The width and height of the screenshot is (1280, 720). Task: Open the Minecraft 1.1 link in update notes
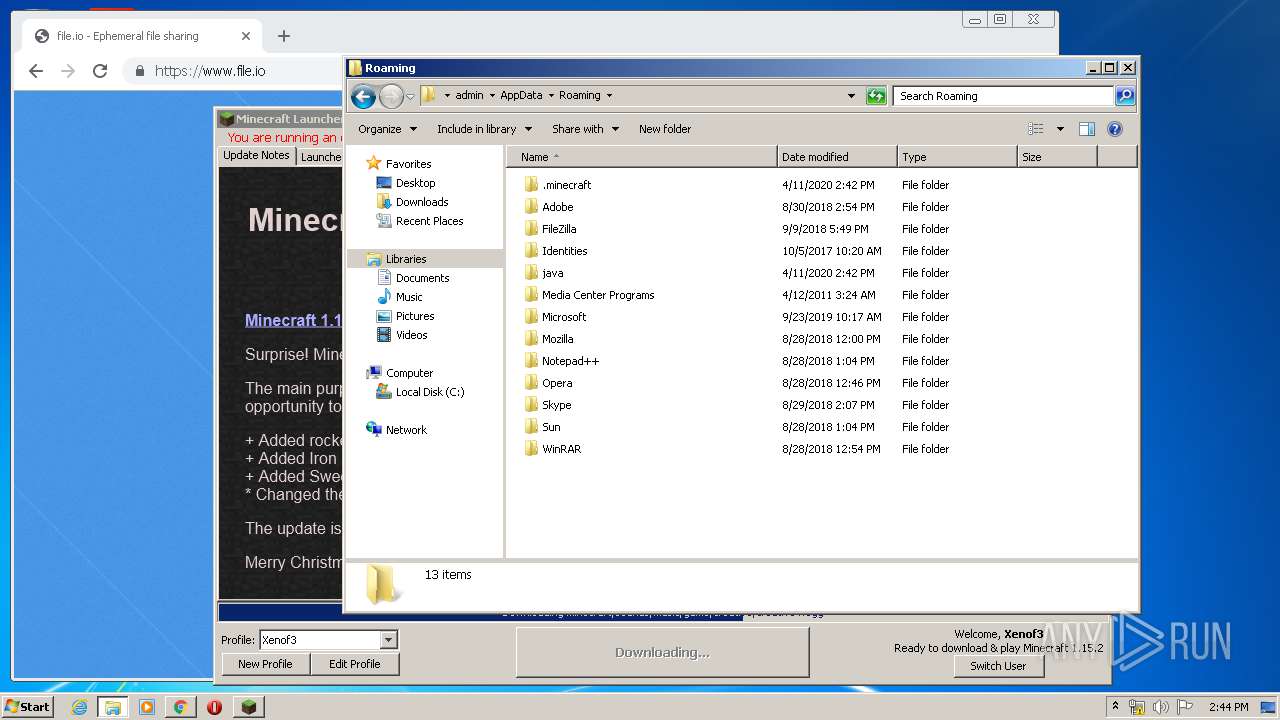pyautogui.click(x=293, y=321)
